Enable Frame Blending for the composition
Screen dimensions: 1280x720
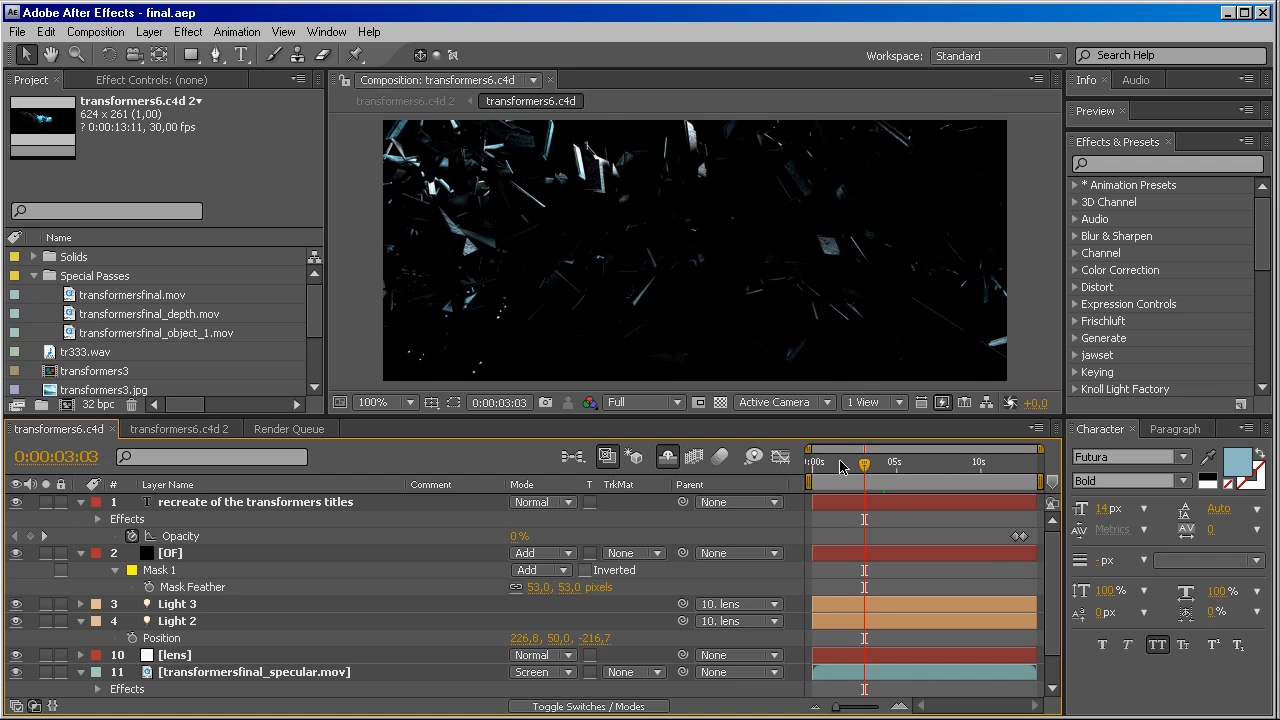click(x=694, y=457)
